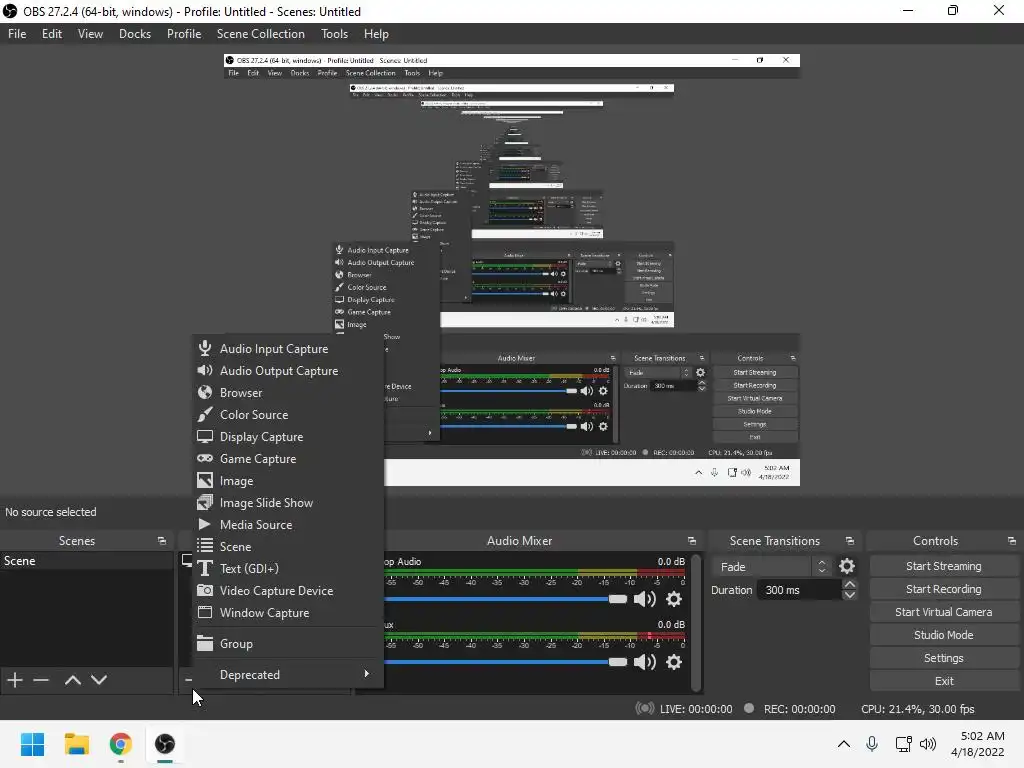The width and height of the screenshot is (1024, 768).
Task: Open transition properties gear
Action: 847,566
